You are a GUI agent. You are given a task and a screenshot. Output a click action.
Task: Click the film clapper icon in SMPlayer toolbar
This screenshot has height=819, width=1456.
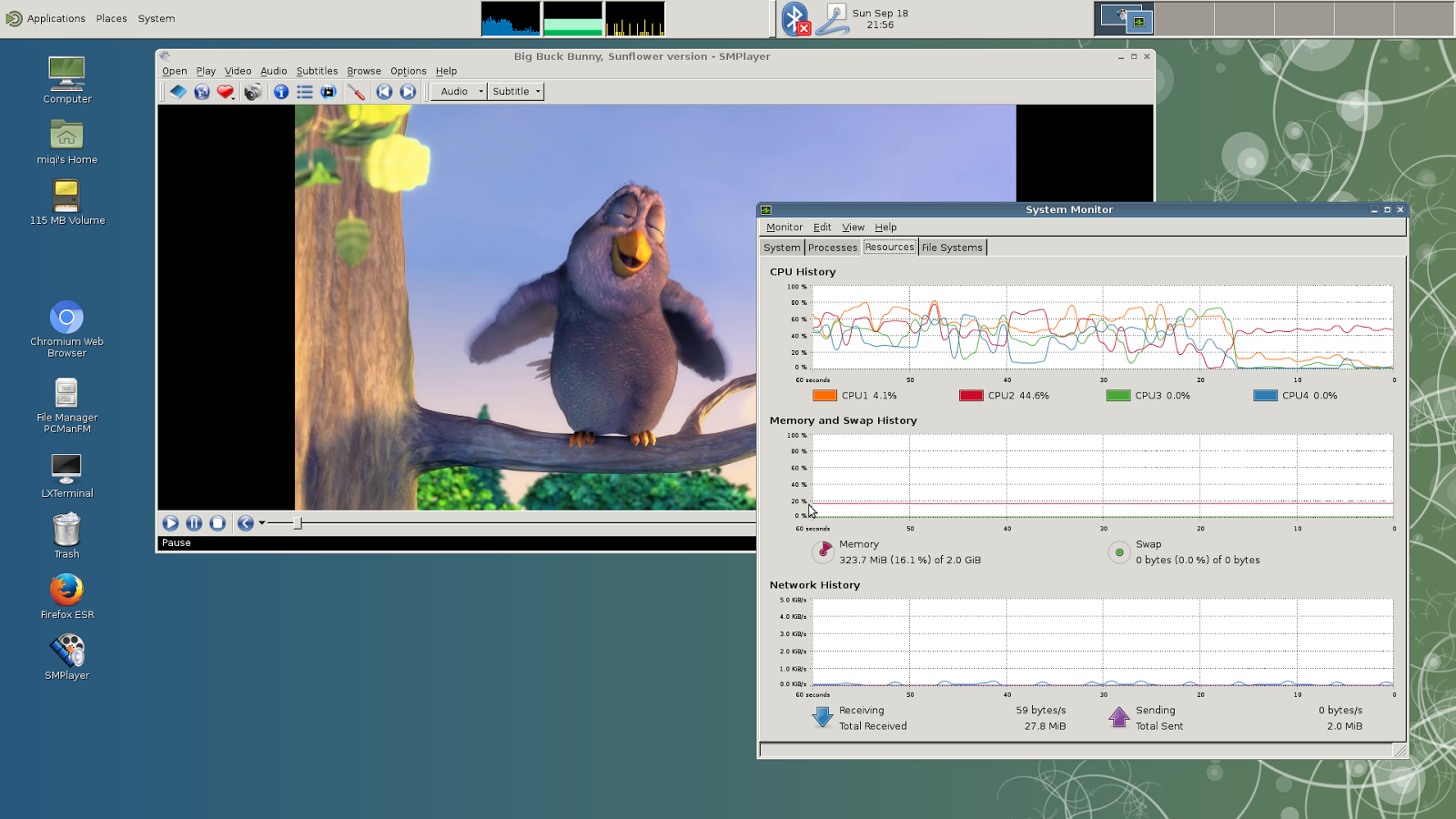pos(329,92)
